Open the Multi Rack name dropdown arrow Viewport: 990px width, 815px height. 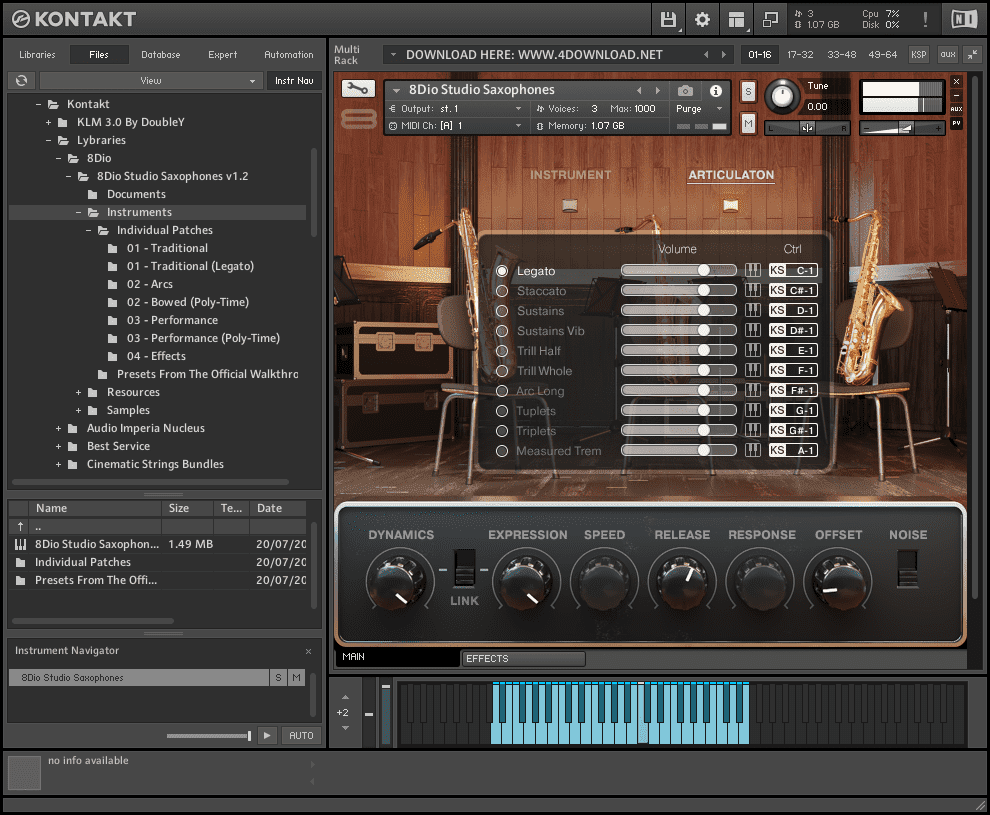pyautogui.click(x=393, y=55)
